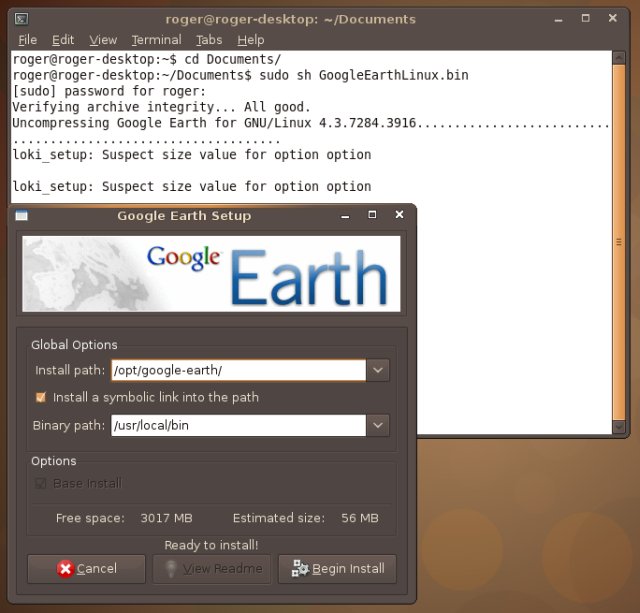Open the Edit menu in terminal

click(x=63, y=40)
